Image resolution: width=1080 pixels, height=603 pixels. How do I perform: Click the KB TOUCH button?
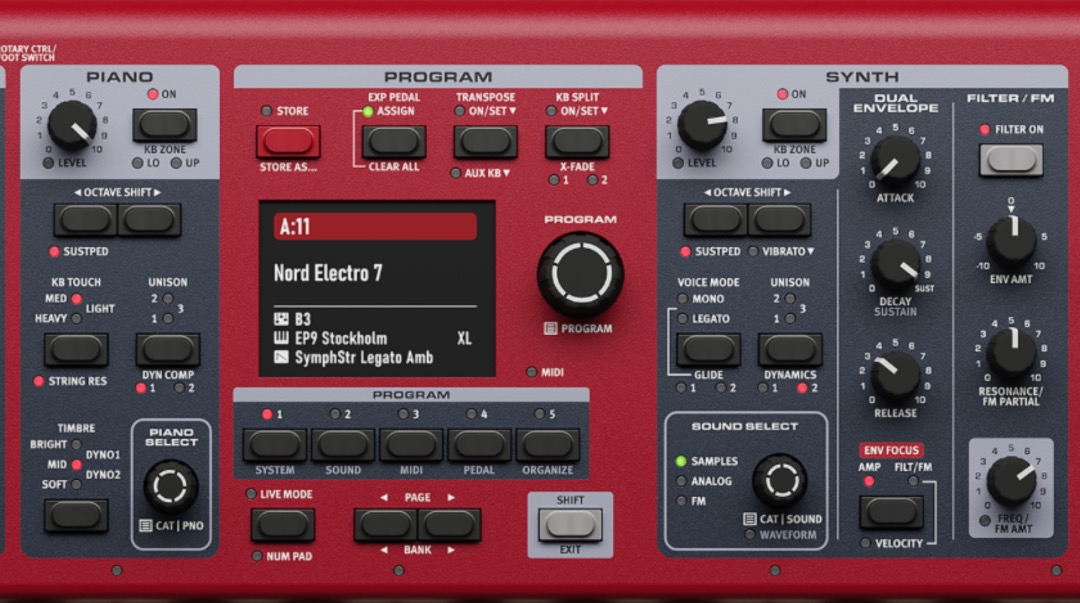pos(76,349)
